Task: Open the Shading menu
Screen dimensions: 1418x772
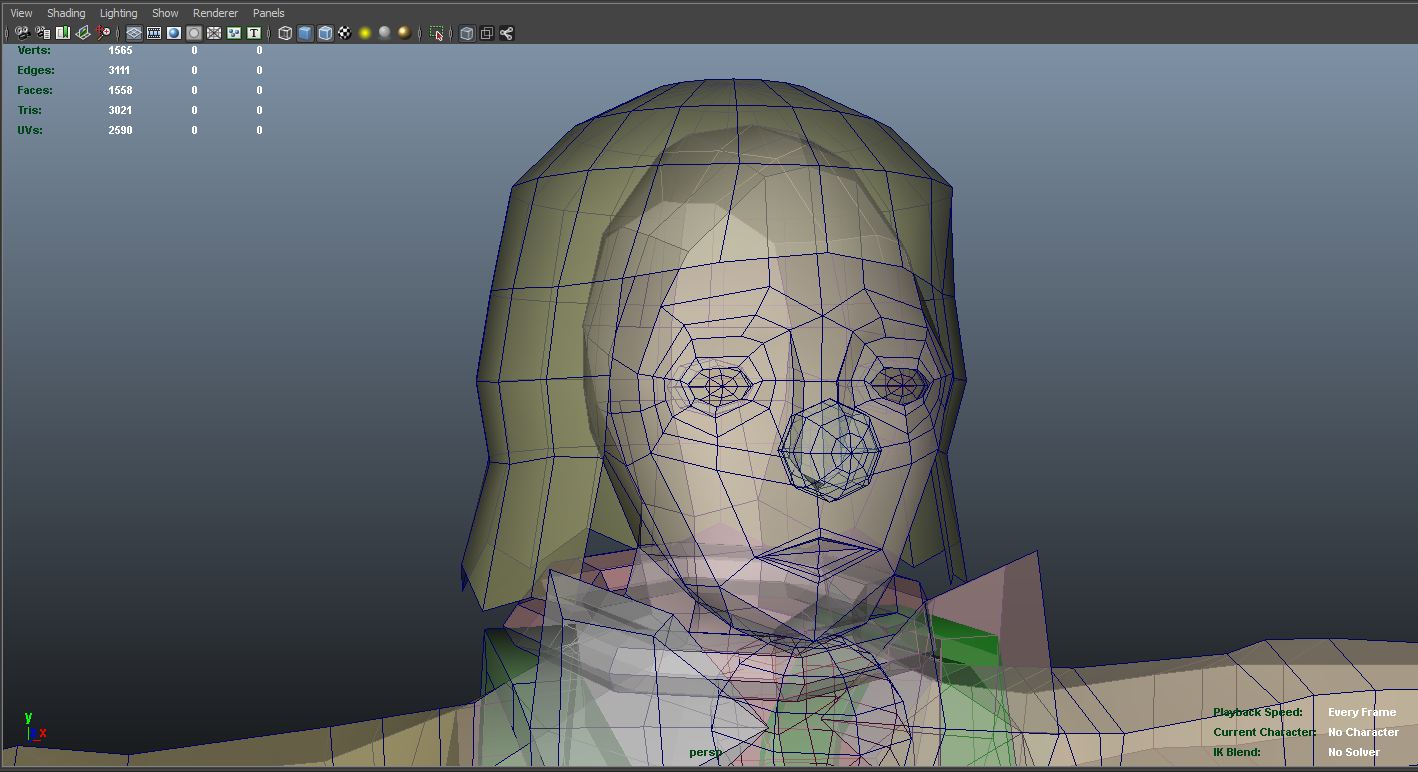Action: tap(66, 13)
